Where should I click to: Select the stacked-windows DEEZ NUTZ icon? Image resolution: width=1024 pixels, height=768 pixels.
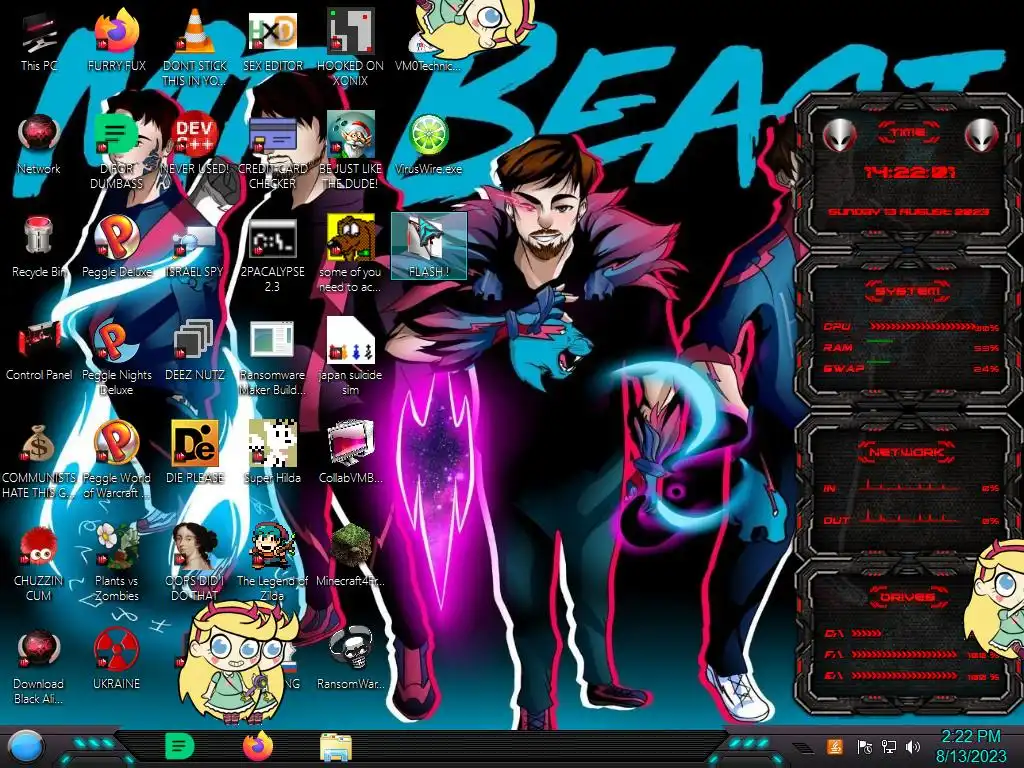pyautogui.click(x=194, y=350)
